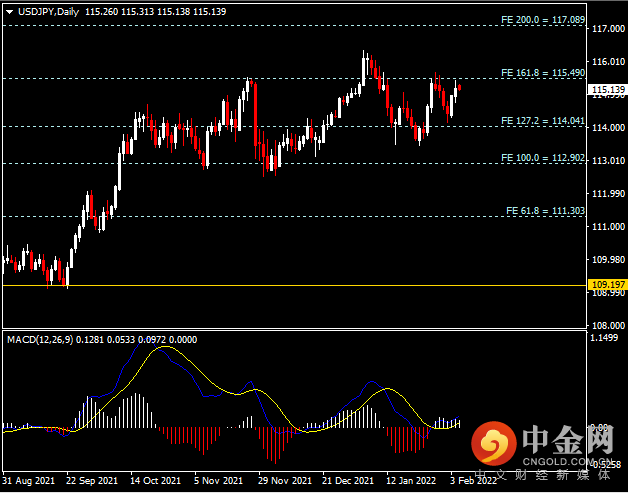This screenshot has width=628, height=493.
Task: Click the 5 Nov 2021 date label
Action: click(218, 480)
